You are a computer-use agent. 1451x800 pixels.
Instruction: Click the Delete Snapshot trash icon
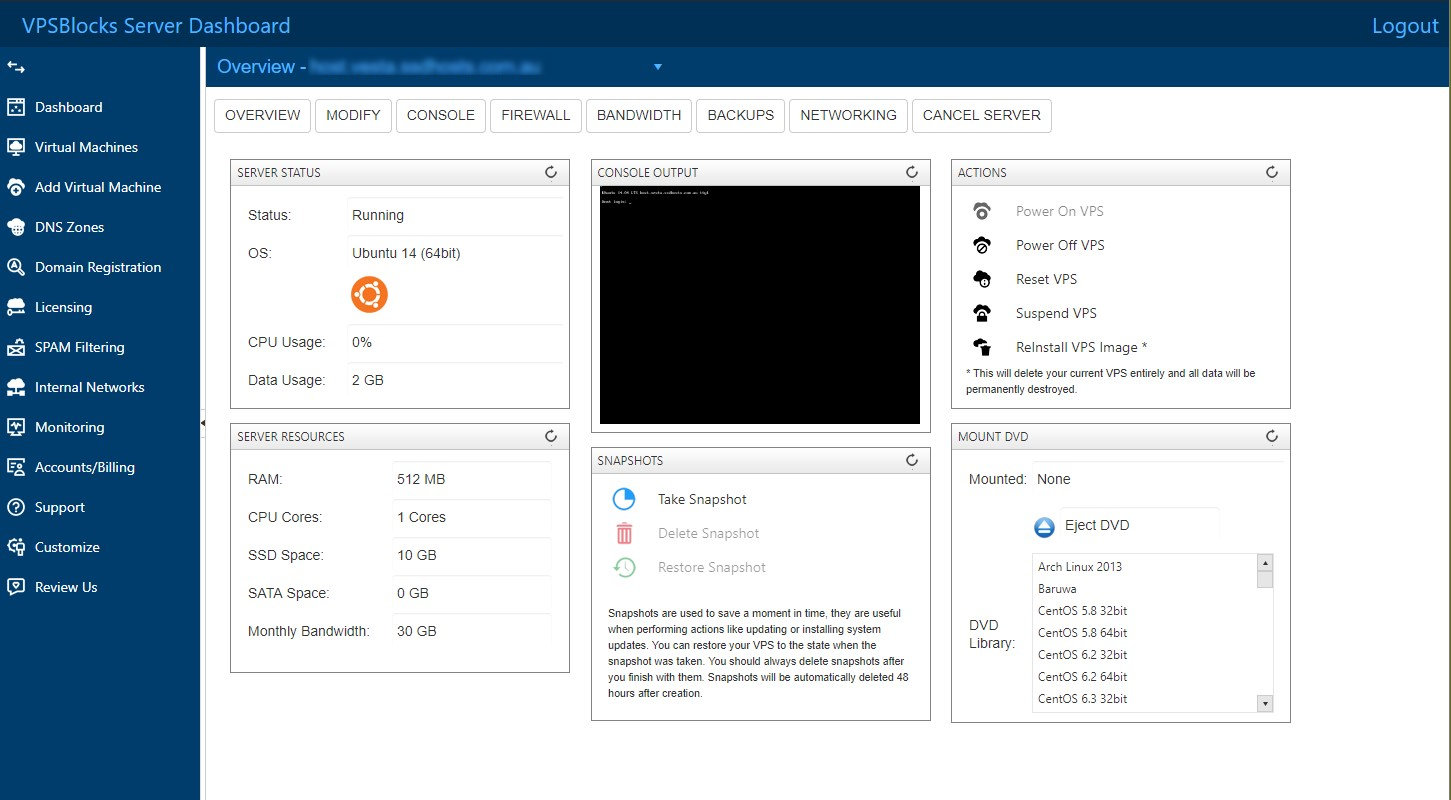tap(624, 533)
